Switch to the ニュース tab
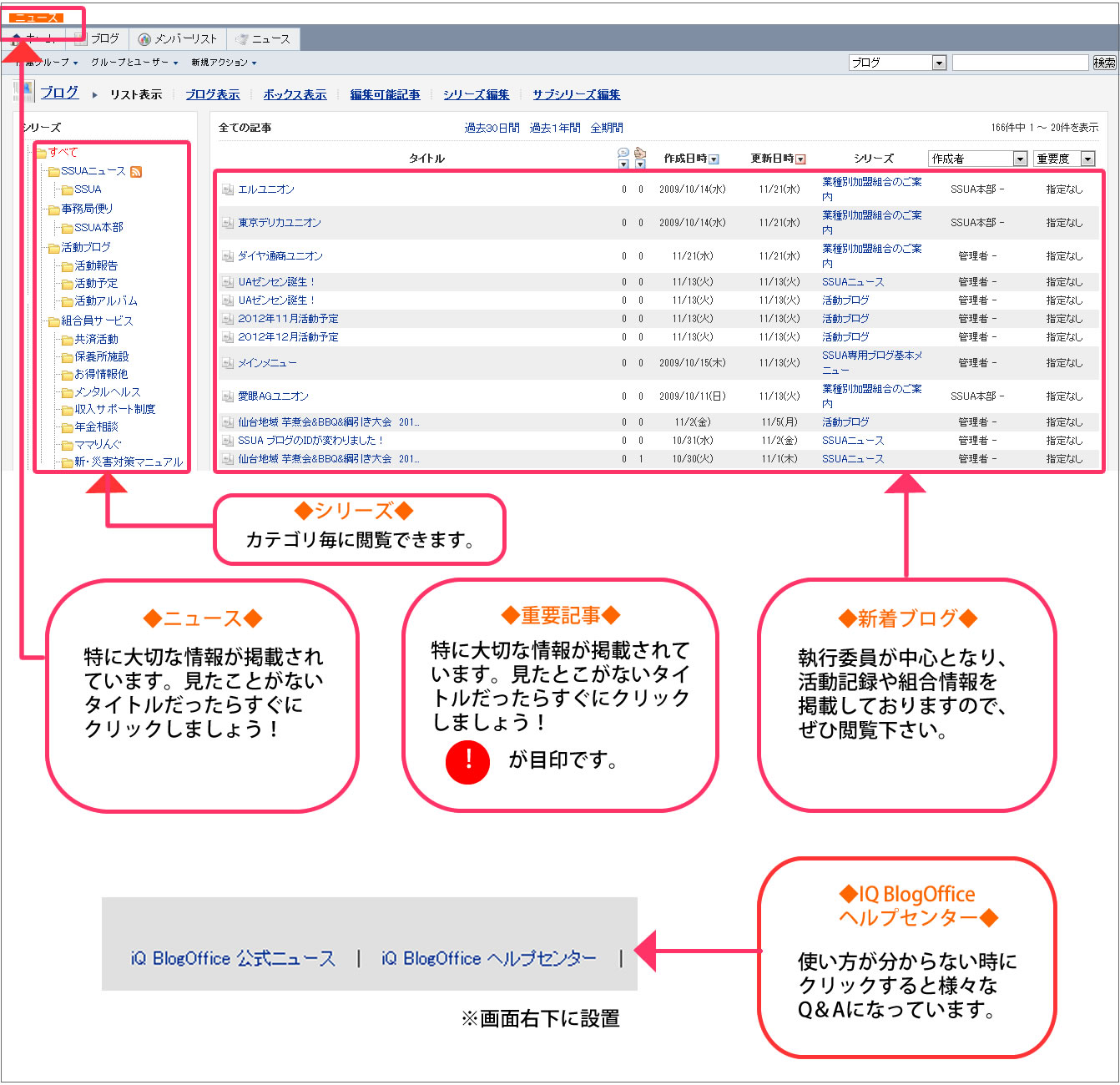1120x1085 pixels. (x=263, y=38)
